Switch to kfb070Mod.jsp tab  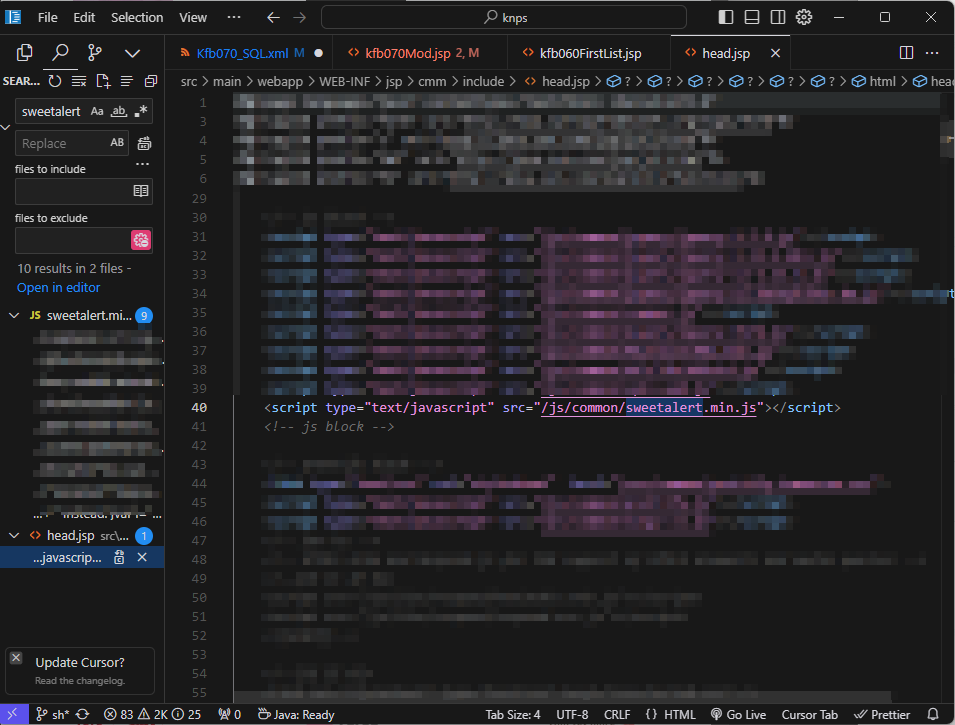click(x=420, y=53)
